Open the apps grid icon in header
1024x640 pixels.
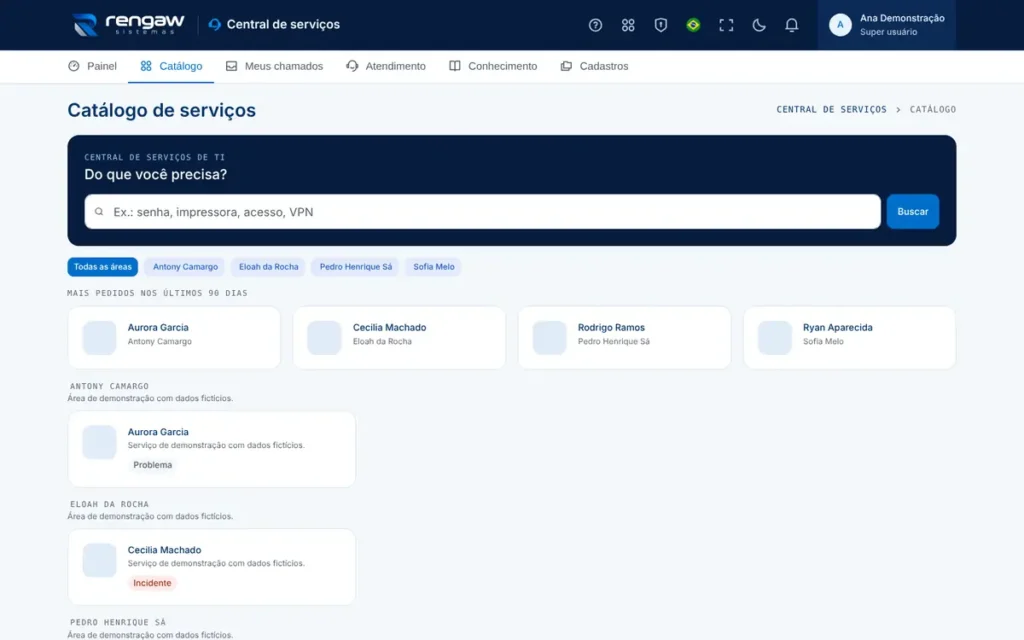[x=628, y=25]
